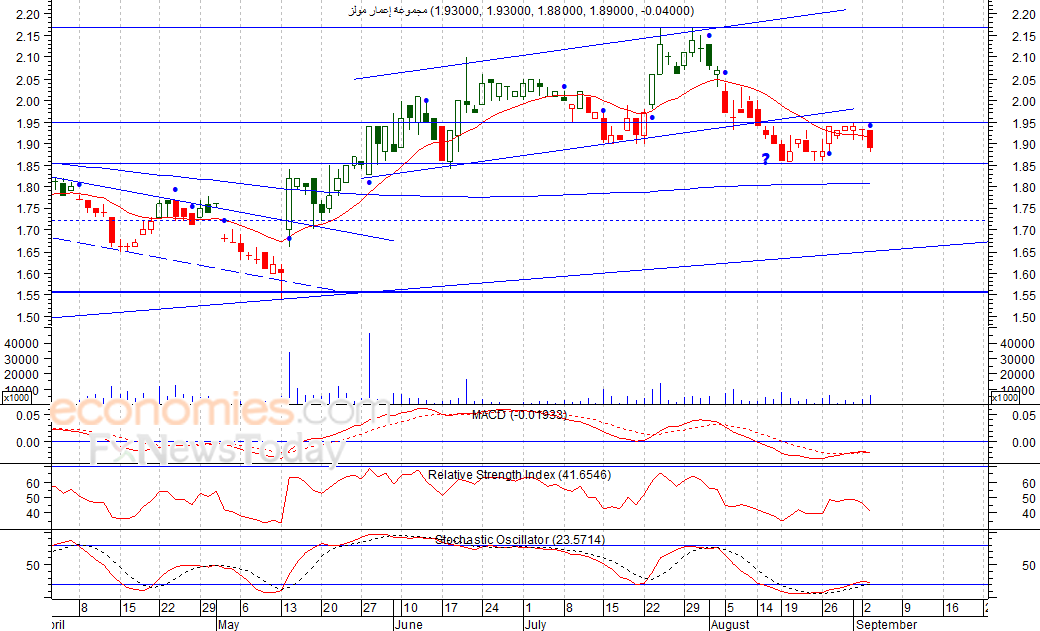Click date tick '9' in September
Screen dimensions: 1040x631
[x=907, y=608]
